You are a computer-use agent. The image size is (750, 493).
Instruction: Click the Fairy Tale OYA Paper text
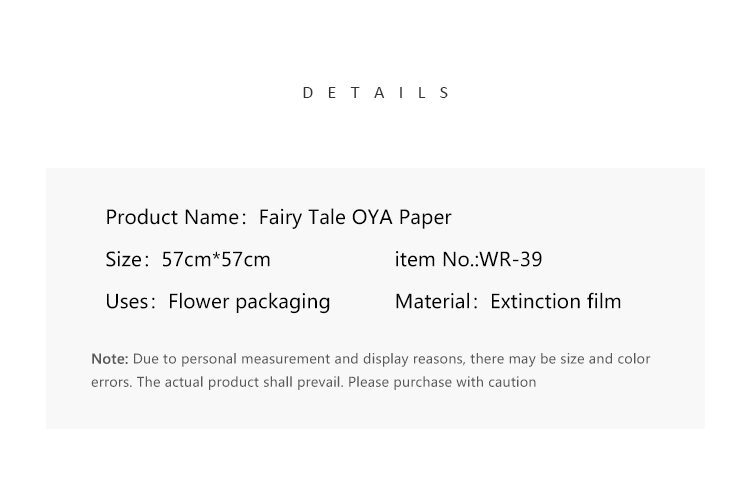pyautogui.click(x=355, y=218)
